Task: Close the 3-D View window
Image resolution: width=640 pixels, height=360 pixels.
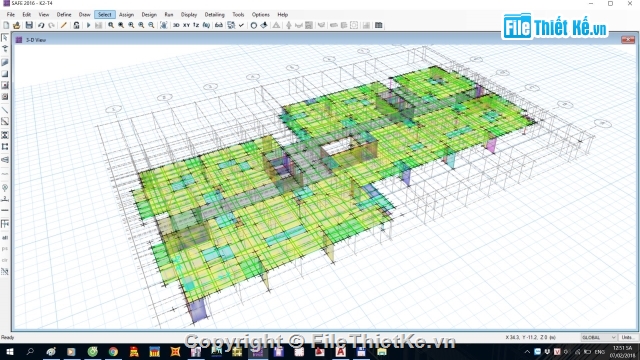Action: click(628, 40)
